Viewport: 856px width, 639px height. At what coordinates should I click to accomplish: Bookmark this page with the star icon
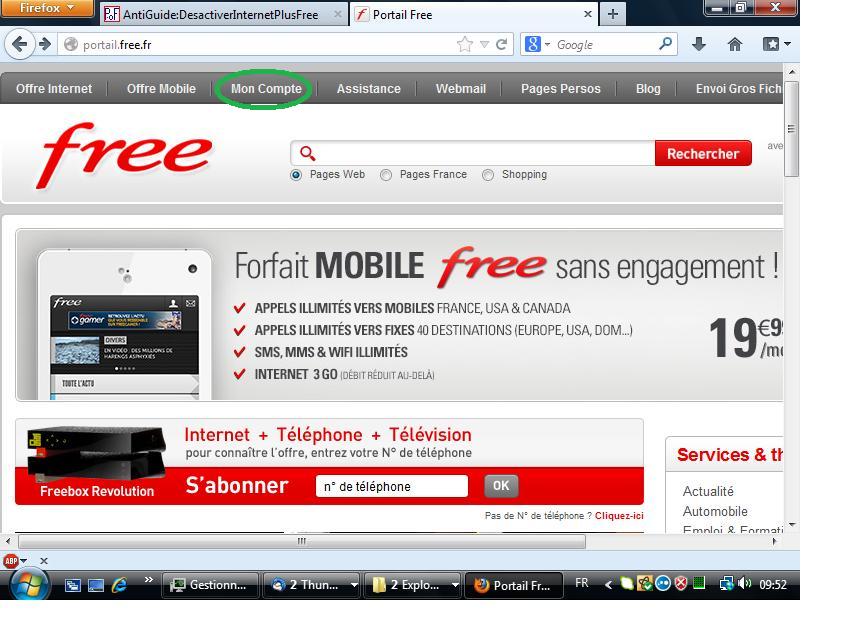point(465,44)
